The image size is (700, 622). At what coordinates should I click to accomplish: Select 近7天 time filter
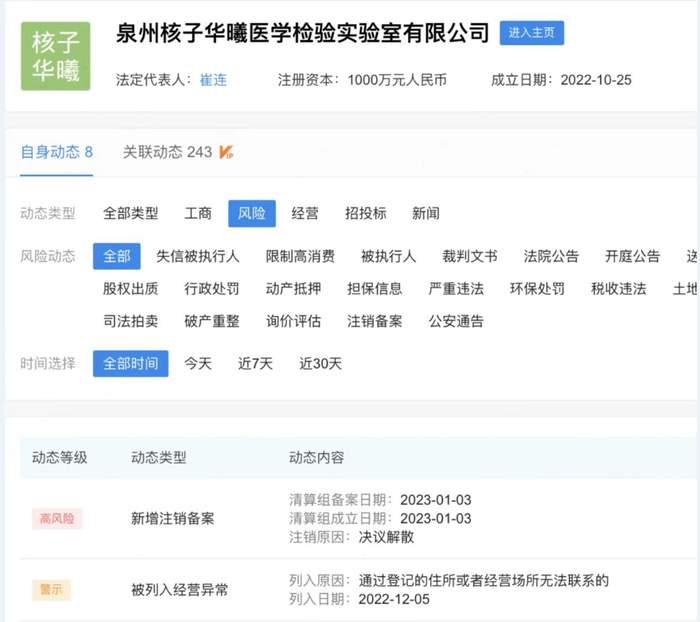(255, 363)
